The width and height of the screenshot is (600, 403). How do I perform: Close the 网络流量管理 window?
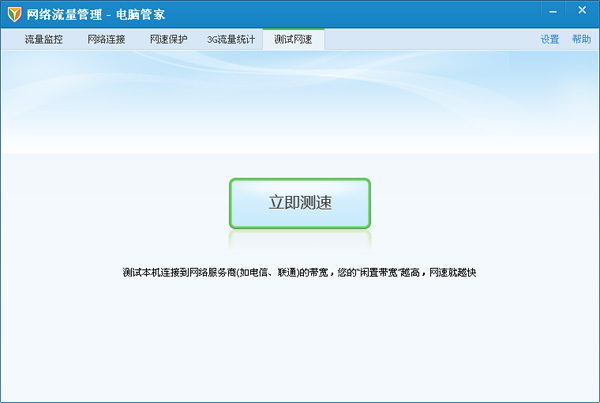coord(582,10)
